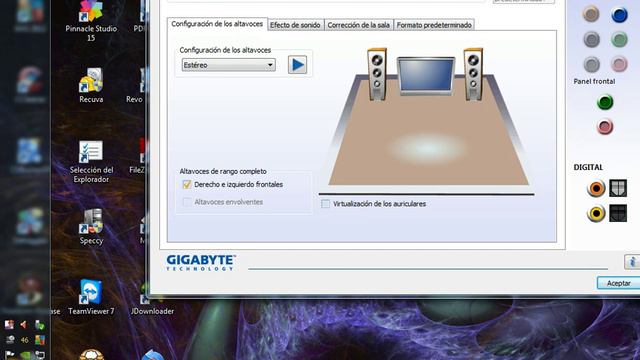
Task: Select the Recuva desktop shortcut
Action: pyautogui.click(x=91, y=85)
